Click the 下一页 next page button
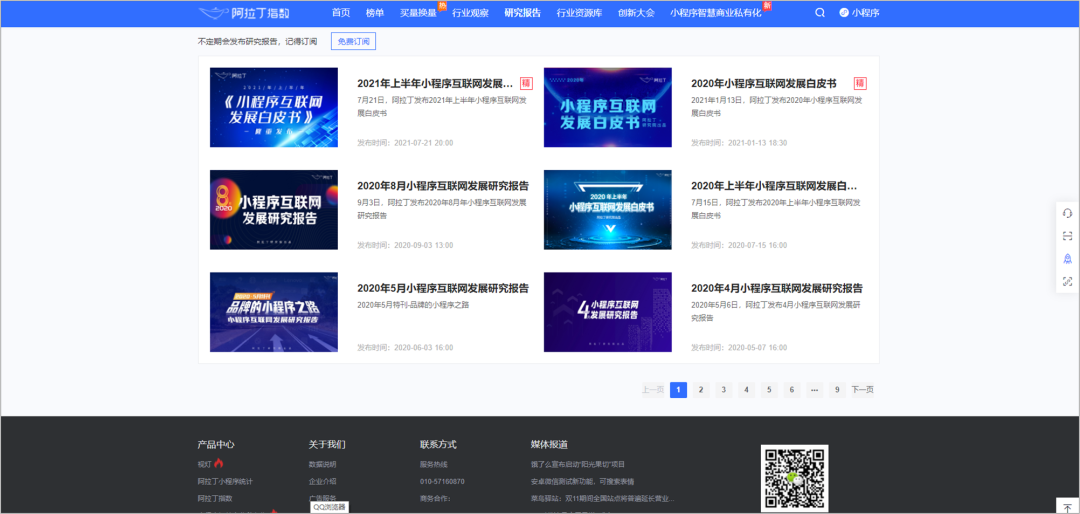 pos(863,390)
